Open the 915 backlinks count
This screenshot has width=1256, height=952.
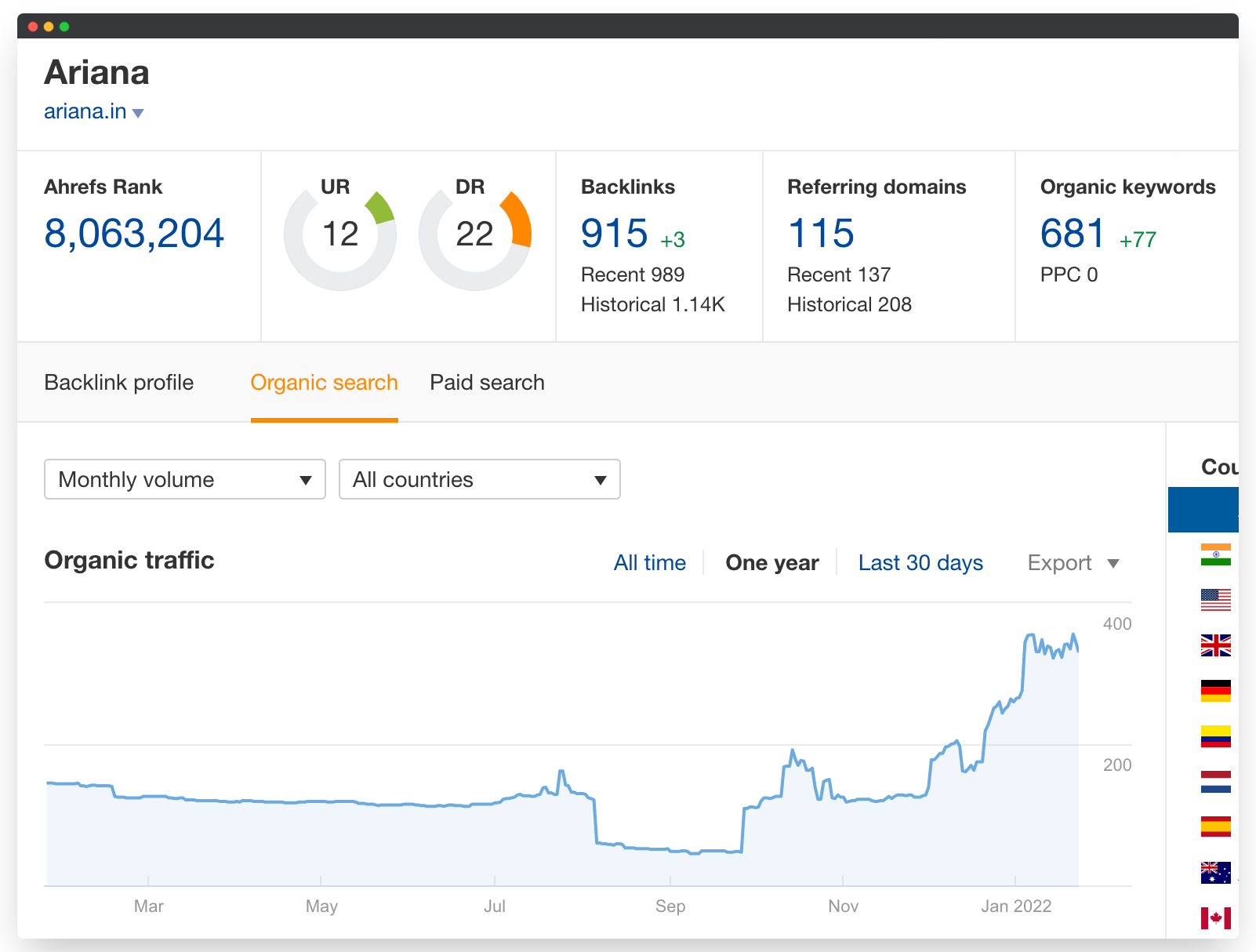tap(615, 234)
